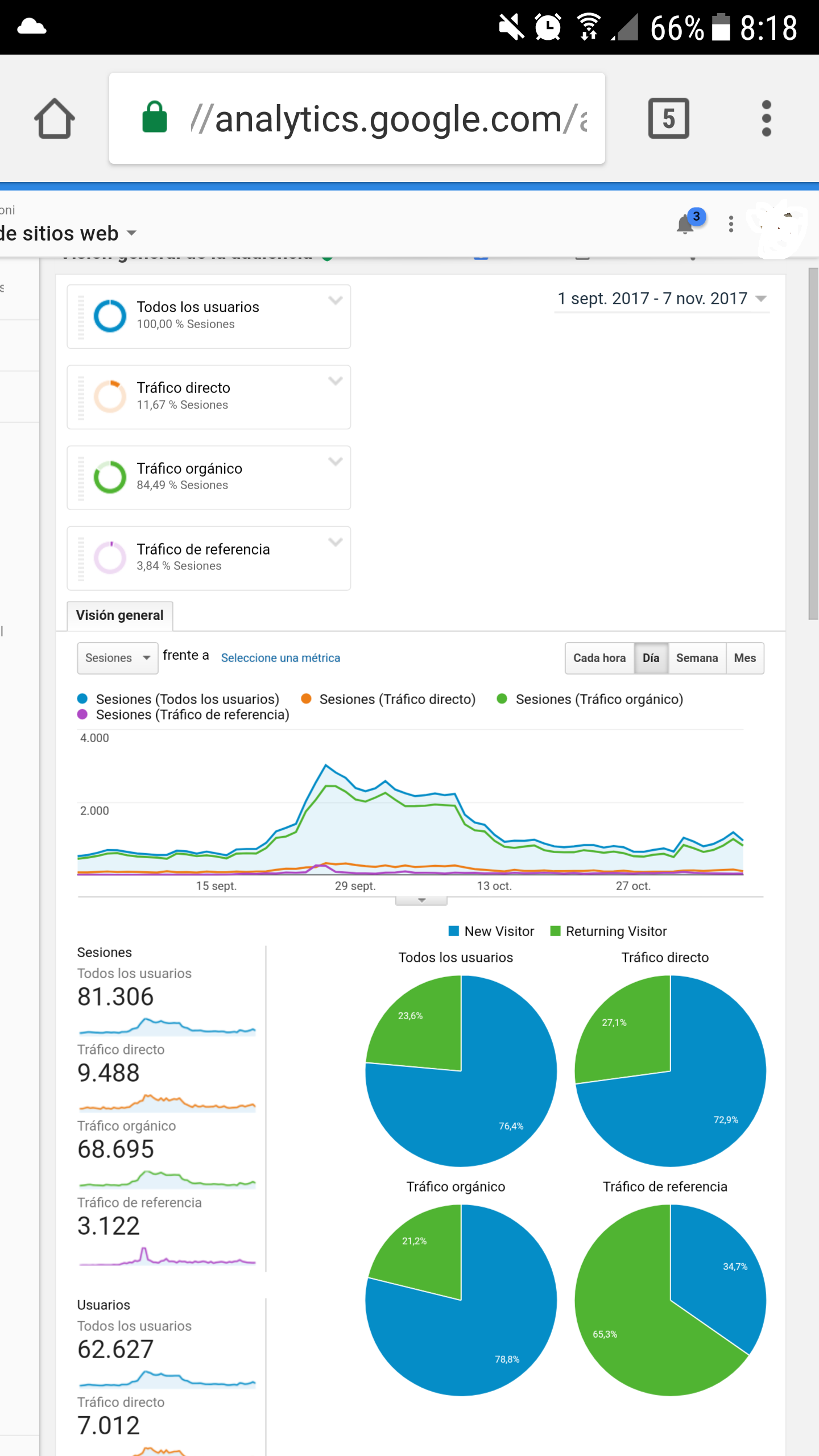The height and width of the screenshot is (1456, 819).
Task: Open the browser three-dot menu
Action: 766,118
